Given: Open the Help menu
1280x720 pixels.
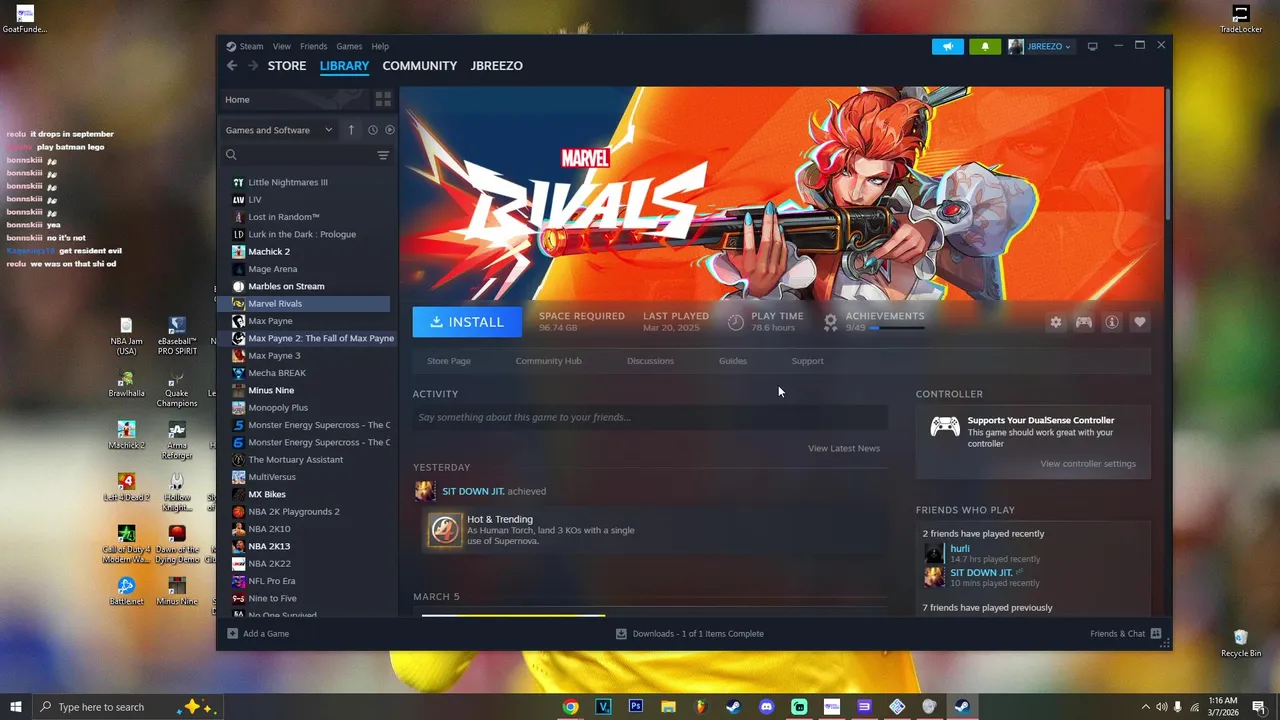Looking at the screenshot, I should 380,46.
